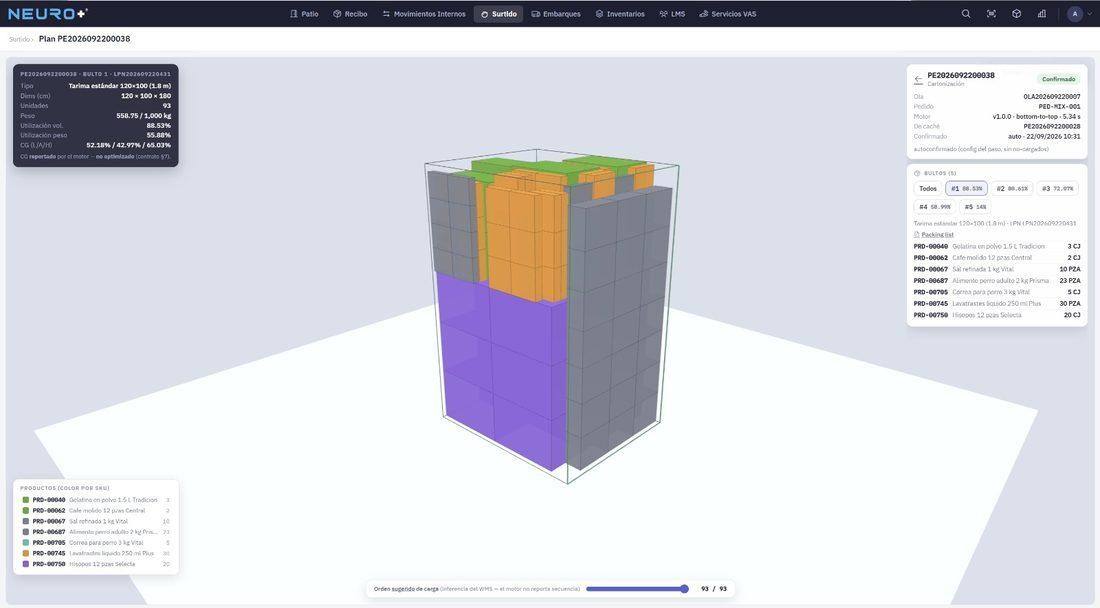Image resolution: width=1100 pixels, height=608 pixels.
Task: Click the Ola value OLA202609220007
Action: click(x=1052, y=97)
